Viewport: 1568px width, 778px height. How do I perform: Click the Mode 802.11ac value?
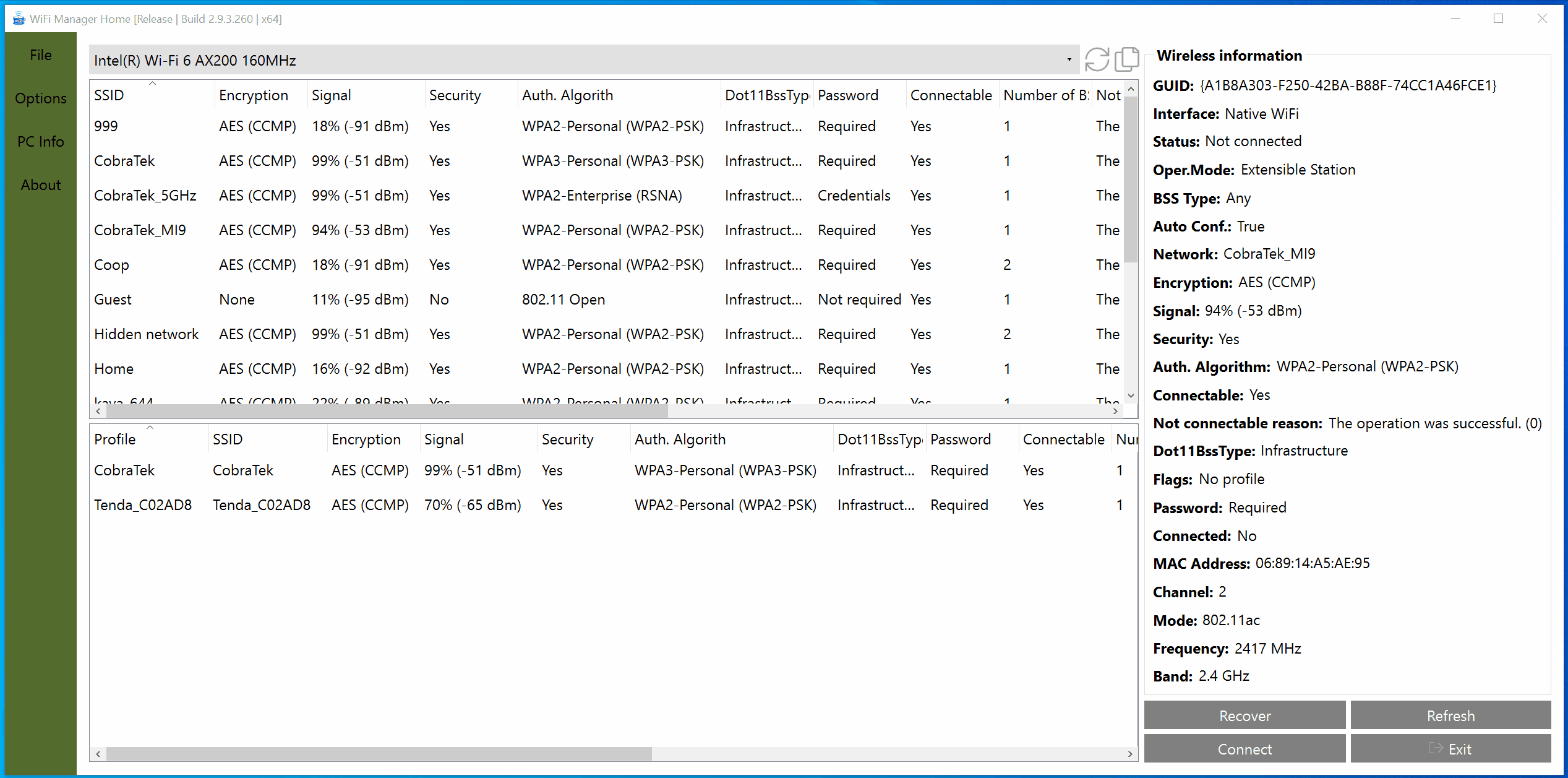click(x=1231, y=620)
